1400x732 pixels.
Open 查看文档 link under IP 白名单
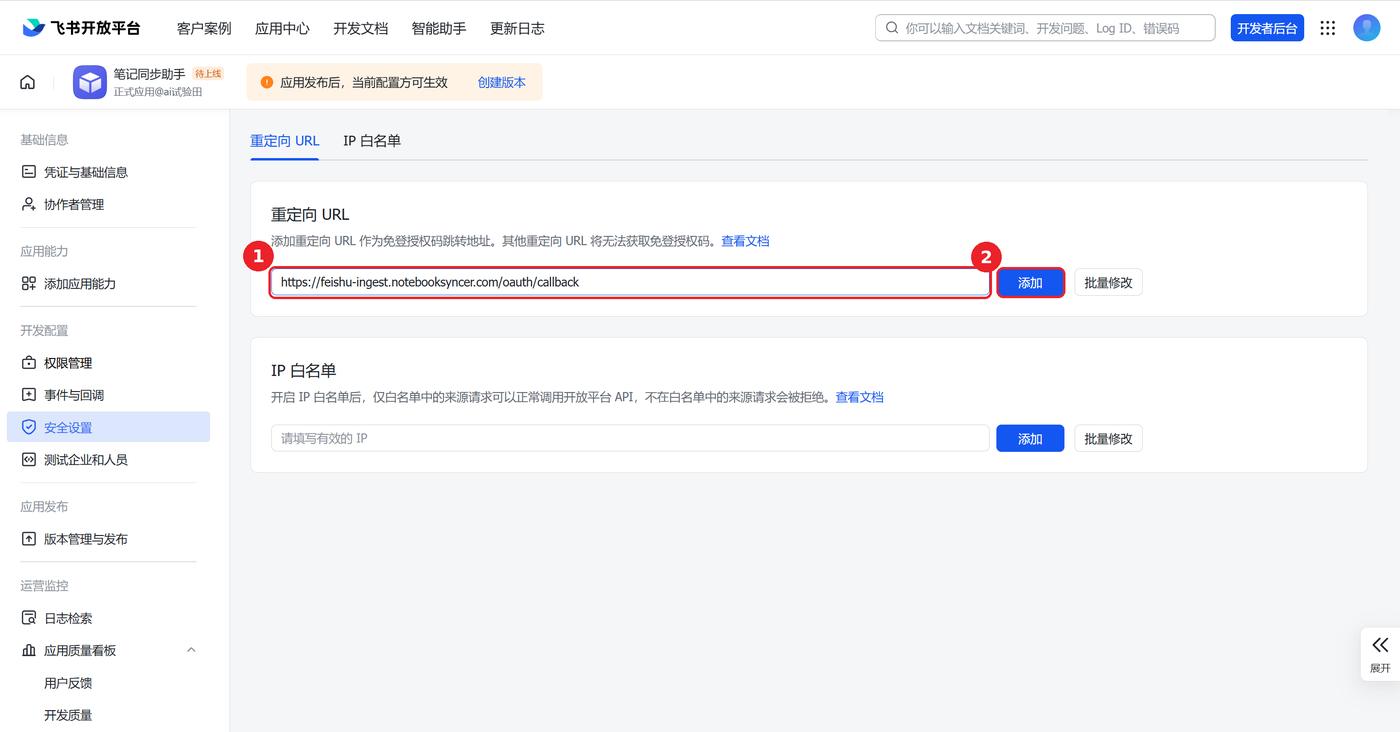coord(860,397)
